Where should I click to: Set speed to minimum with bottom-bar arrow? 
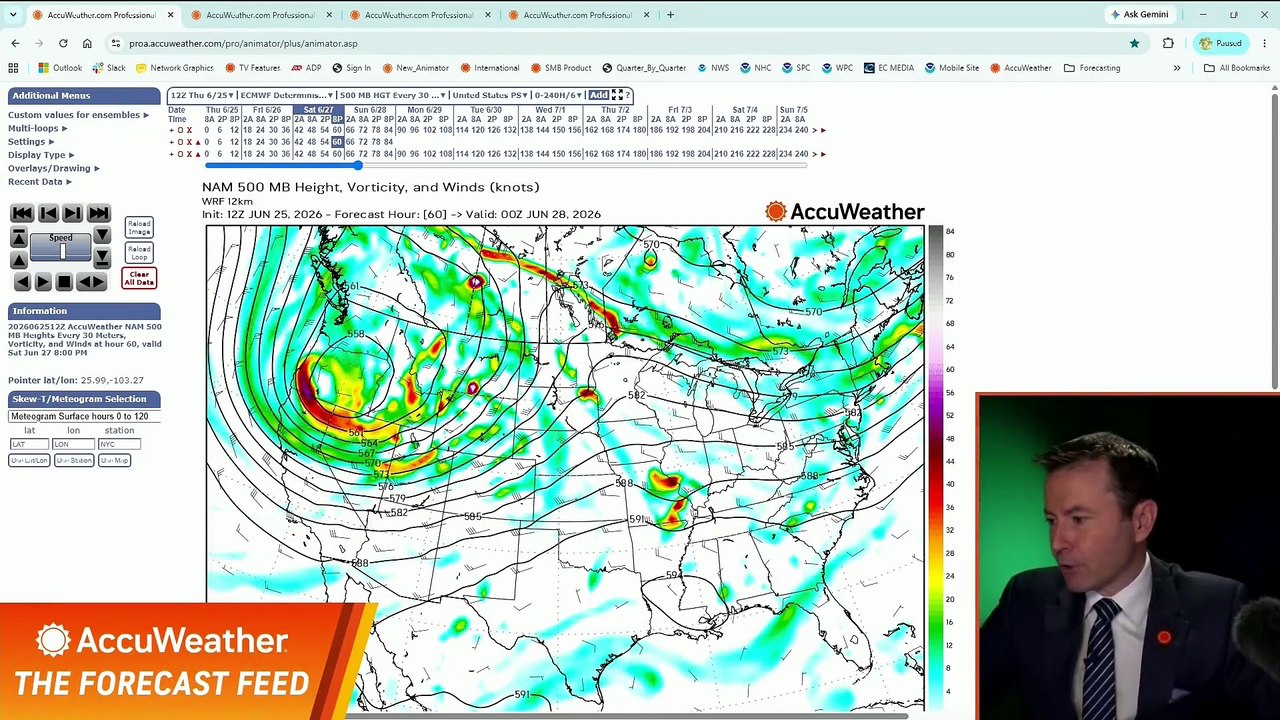point(102,259)
